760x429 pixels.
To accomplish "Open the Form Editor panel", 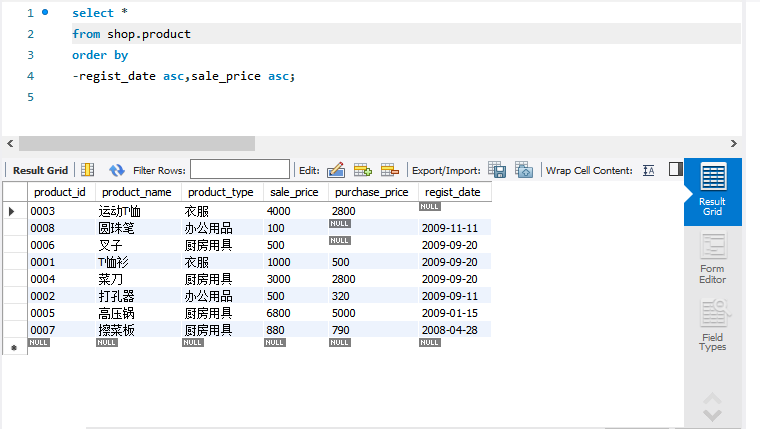I will pos(712,258).
